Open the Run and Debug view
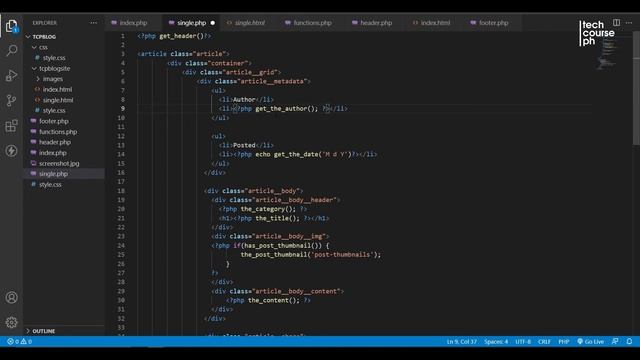 point(11,76)
